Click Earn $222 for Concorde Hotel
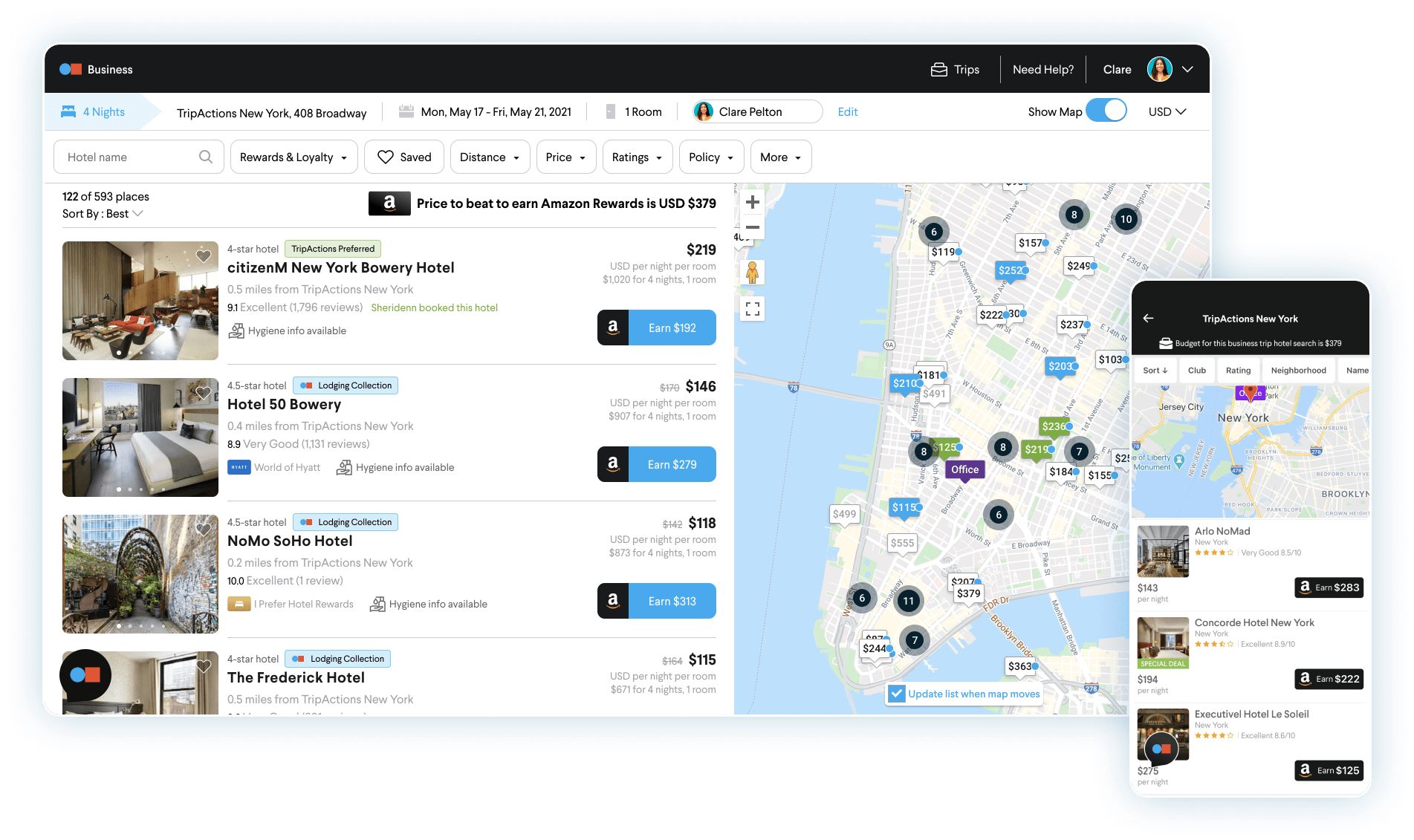1414x840 pixels. pos(1329,679)
